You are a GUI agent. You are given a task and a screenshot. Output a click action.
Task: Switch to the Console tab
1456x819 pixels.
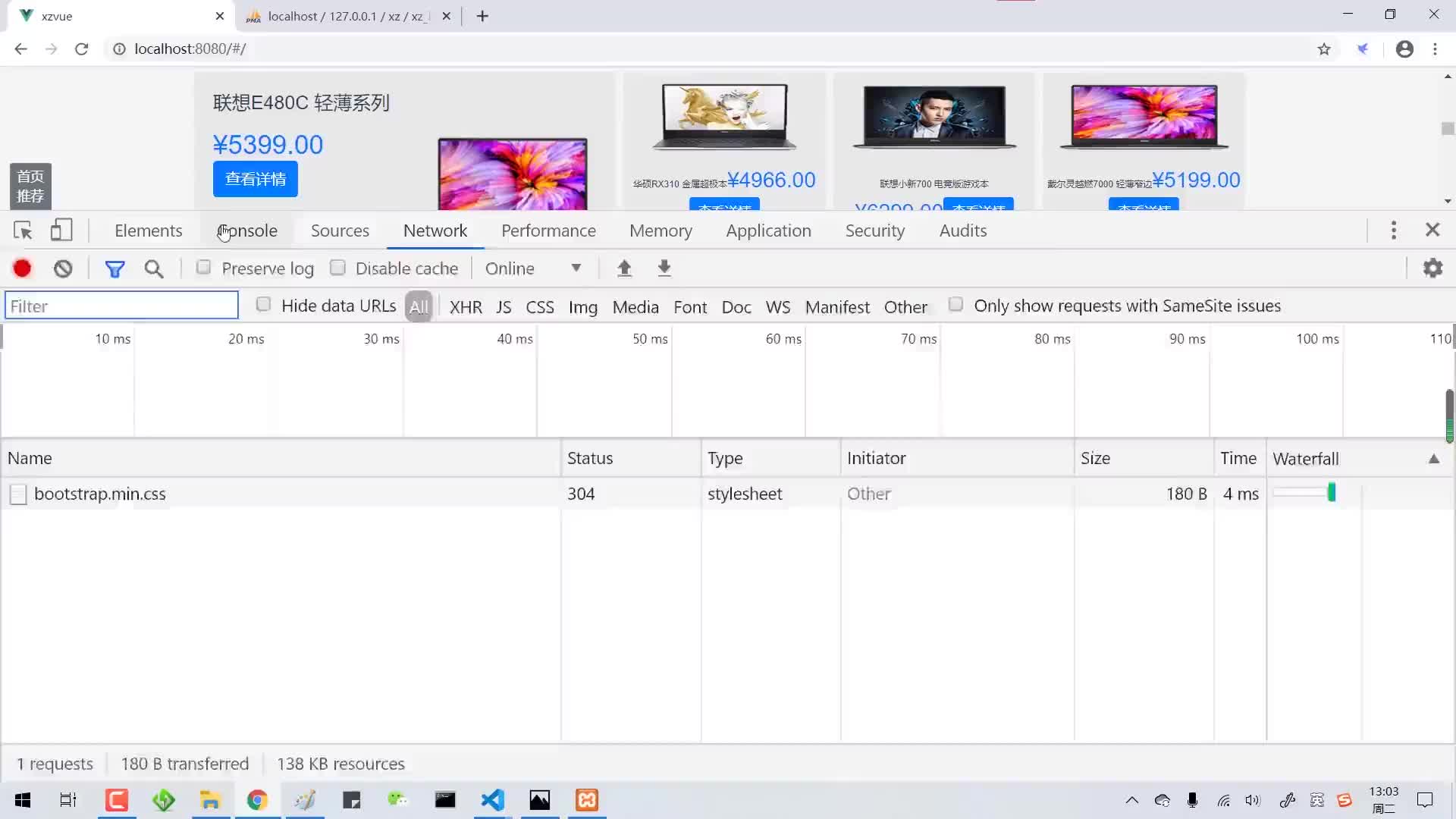tap(247, 231)
